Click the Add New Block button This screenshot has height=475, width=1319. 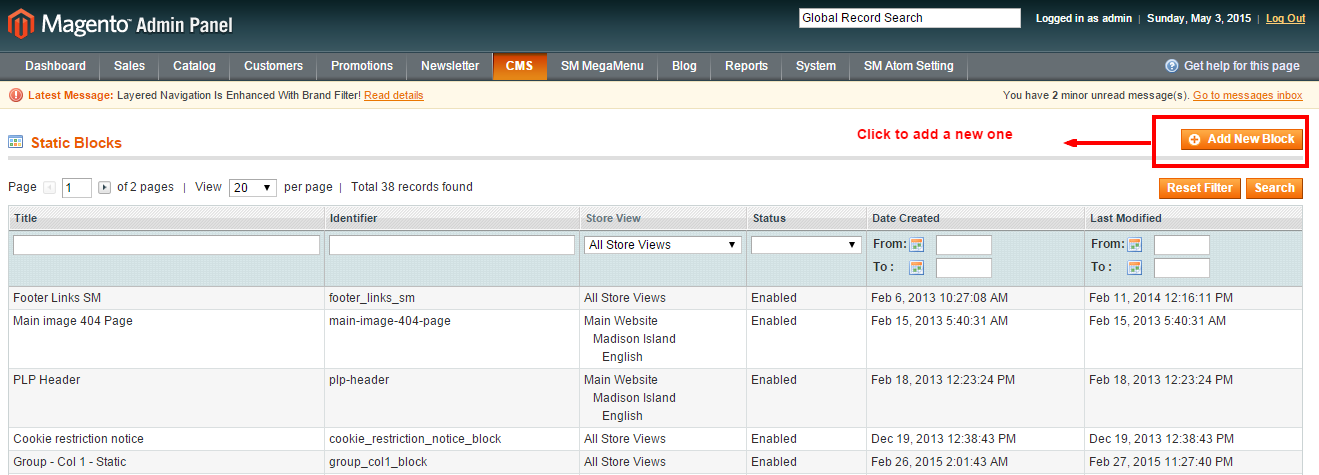(x=1242, y=139)
